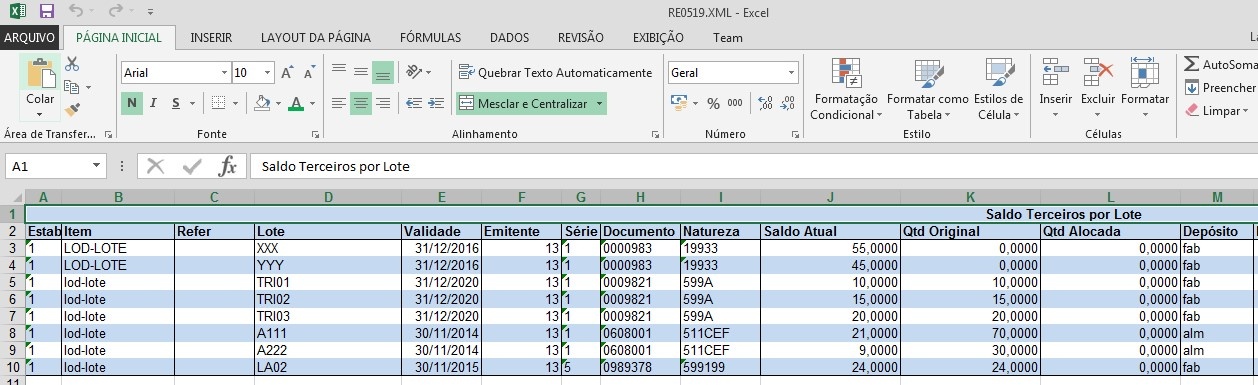
Task: Open the Arial font name dropdown
Action: tap(224, 73)
